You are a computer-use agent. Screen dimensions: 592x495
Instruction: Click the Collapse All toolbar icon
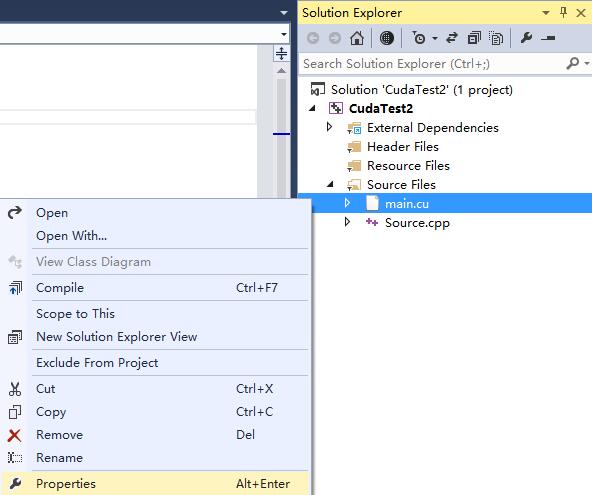click(474, 38)
